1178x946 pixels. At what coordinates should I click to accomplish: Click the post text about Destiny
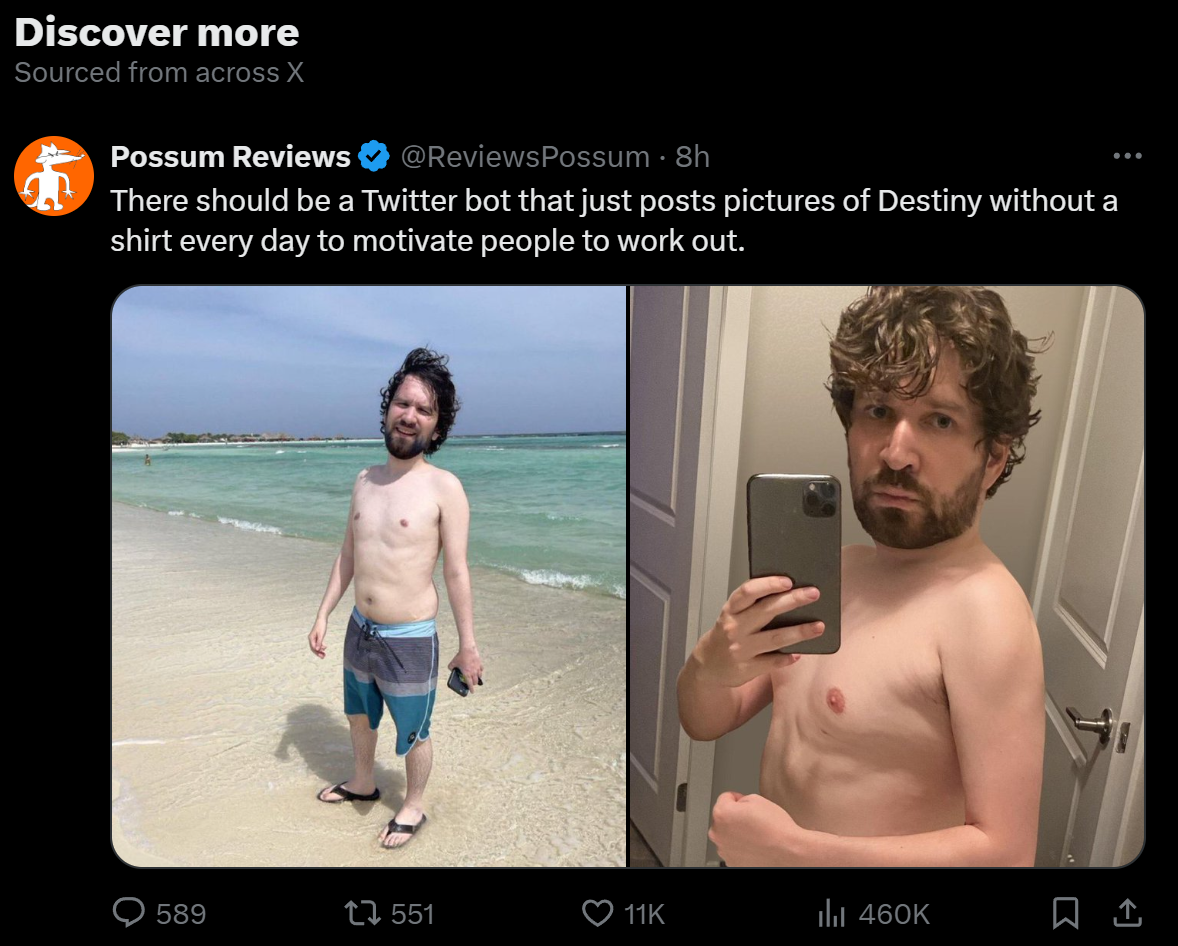(615, 220)
